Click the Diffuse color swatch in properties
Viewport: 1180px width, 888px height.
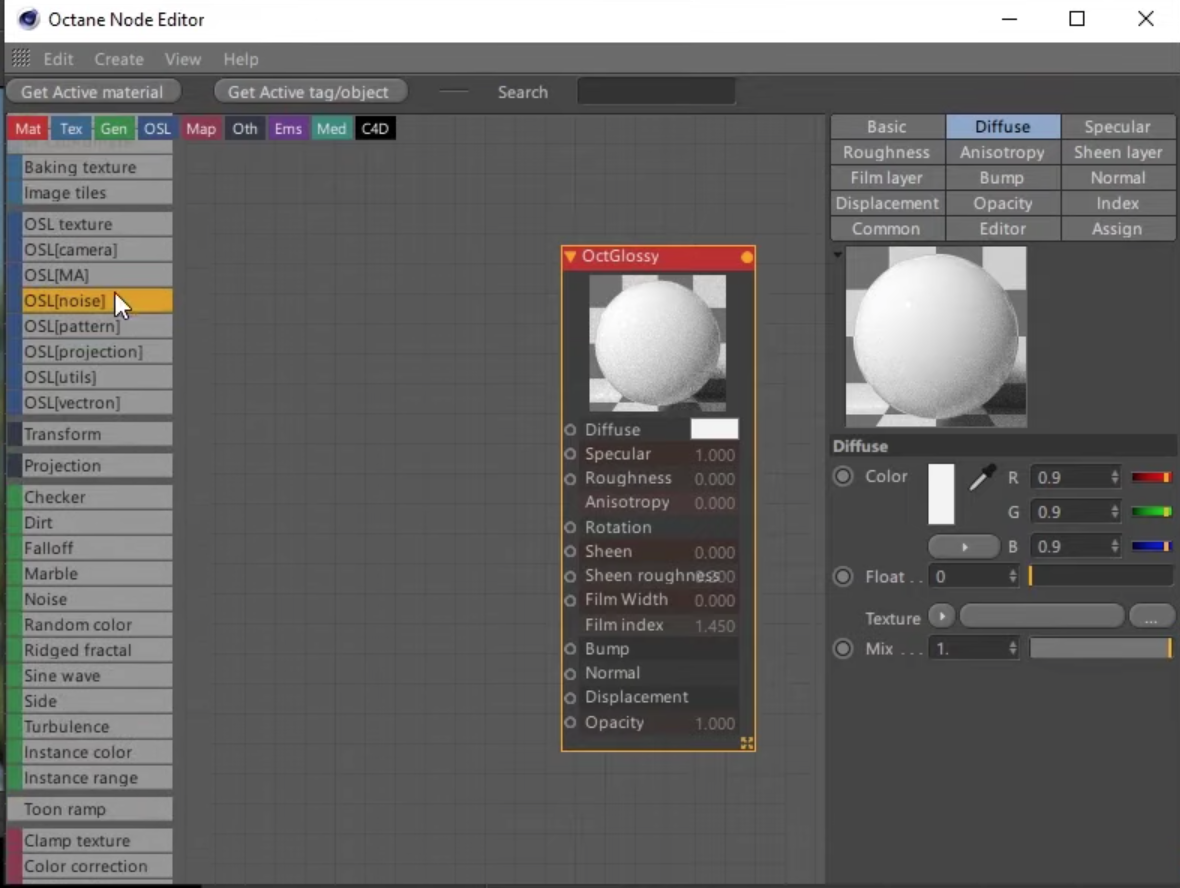941,494
